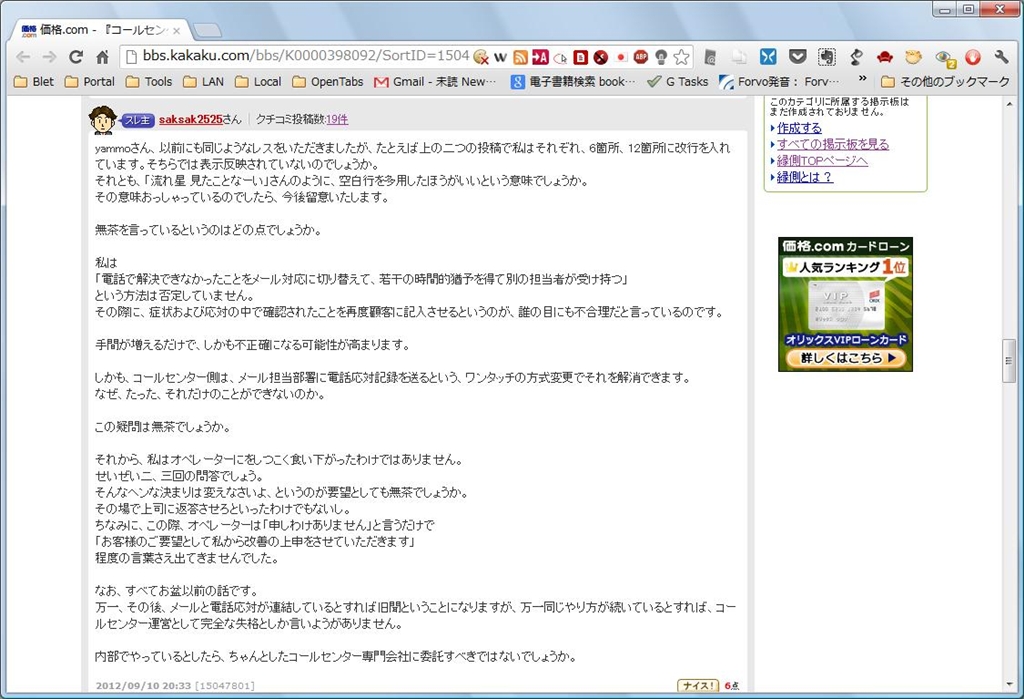Click the ナイス! button on the post

697,686
